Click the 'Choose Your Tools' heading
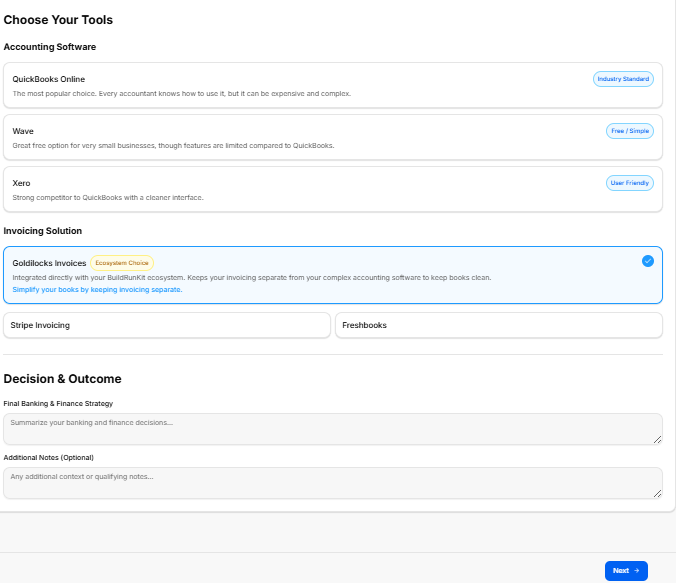 (58, 20)
